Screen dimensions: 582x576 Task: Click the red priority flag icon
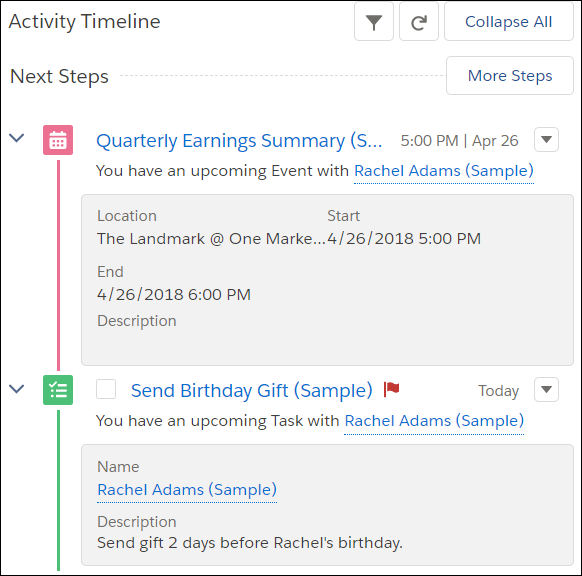pos(391,389)
